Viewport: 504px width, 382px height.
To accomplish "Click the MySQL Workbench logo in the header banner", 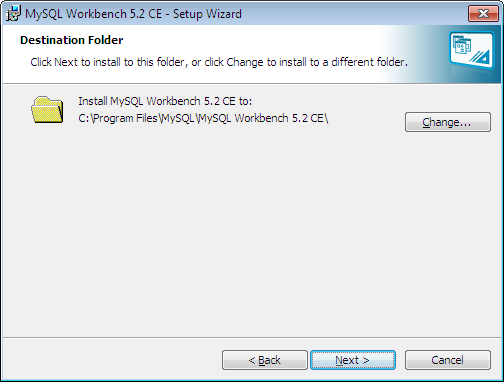I will click(x=472, y=50).
